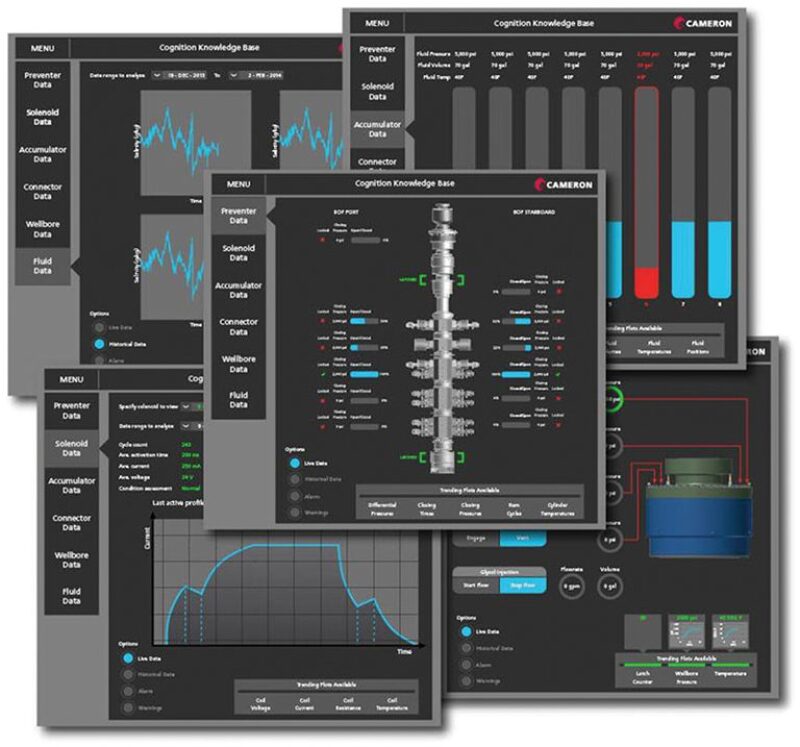Select Live Data radio in the Solenoid window
This screenshot has width=800, height=747.
click(126, 657)
